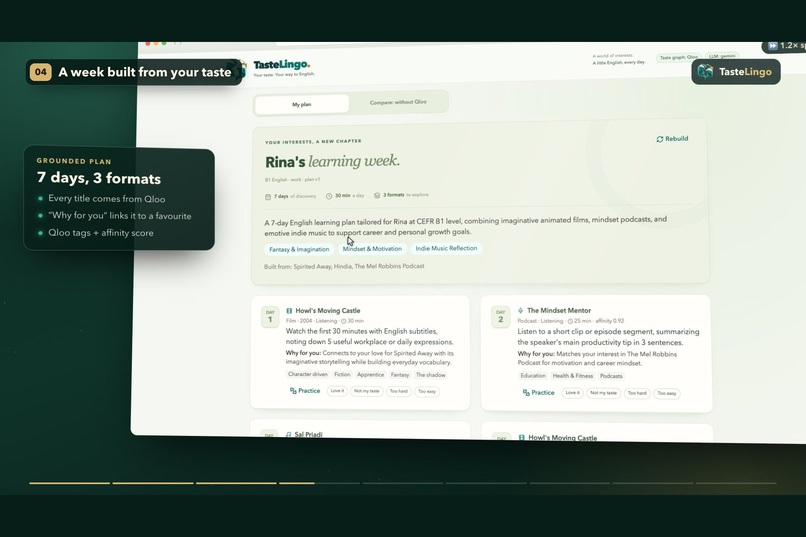Click the clock icon next to 30 min a day

coord(329,196)
